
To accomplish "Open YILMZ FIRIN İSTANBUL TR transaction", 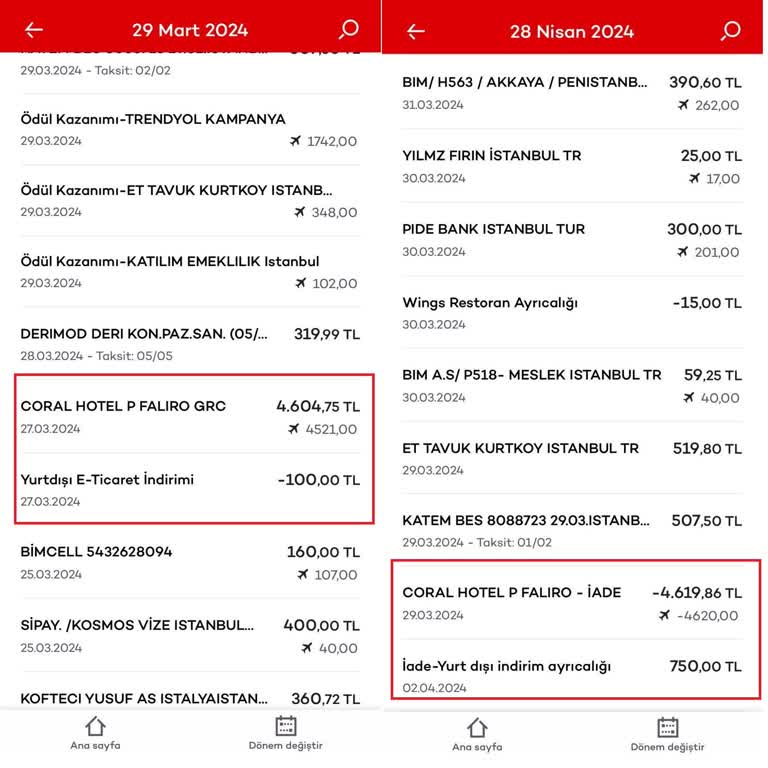I will (572, 166).
